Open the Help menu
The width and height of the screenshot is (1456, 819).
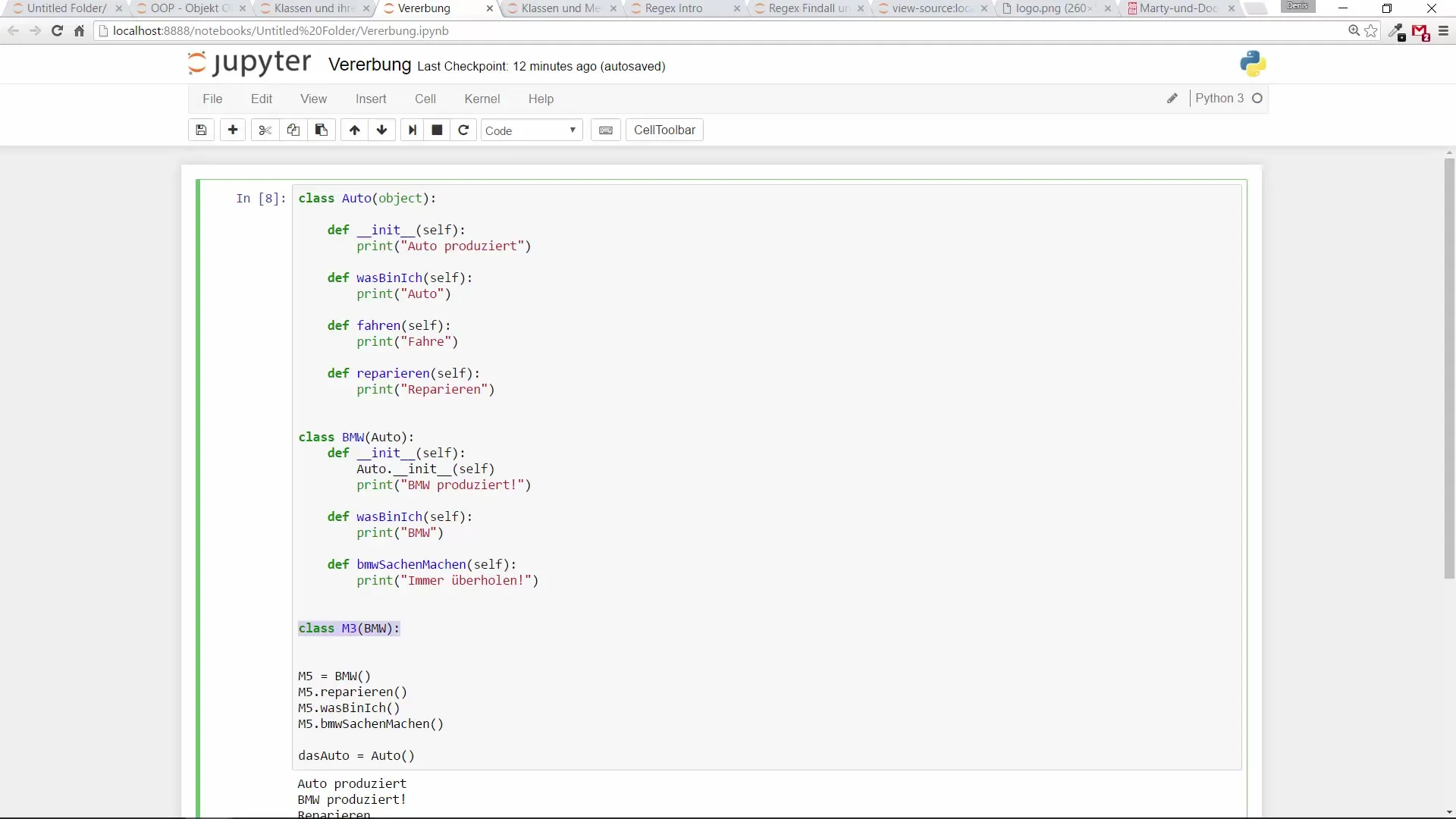click(x=541, y=99)
